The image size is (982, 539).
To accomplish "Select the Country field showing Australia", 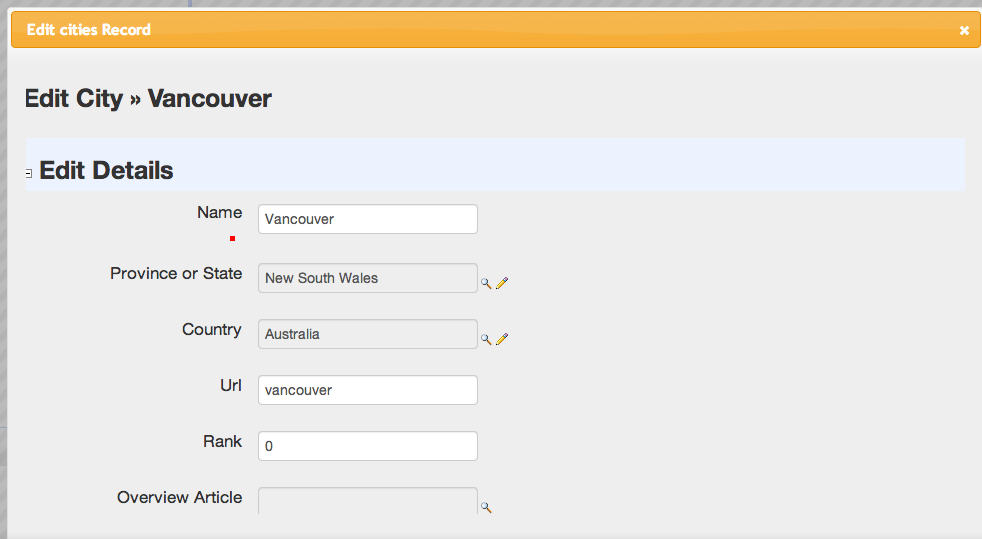I will tap(368, 334).
